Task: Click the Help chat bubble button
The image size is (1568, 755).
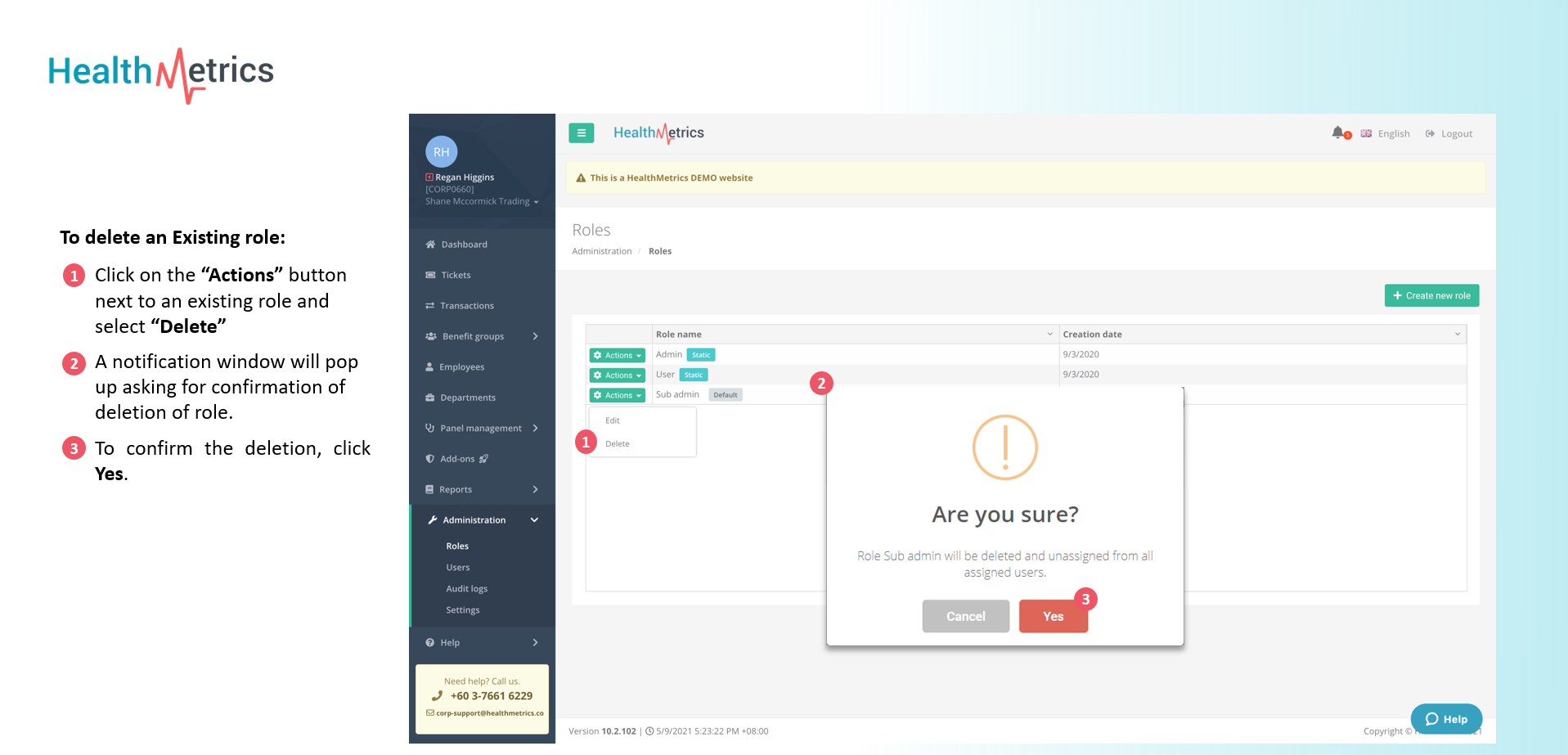Action: (1445, 719)
